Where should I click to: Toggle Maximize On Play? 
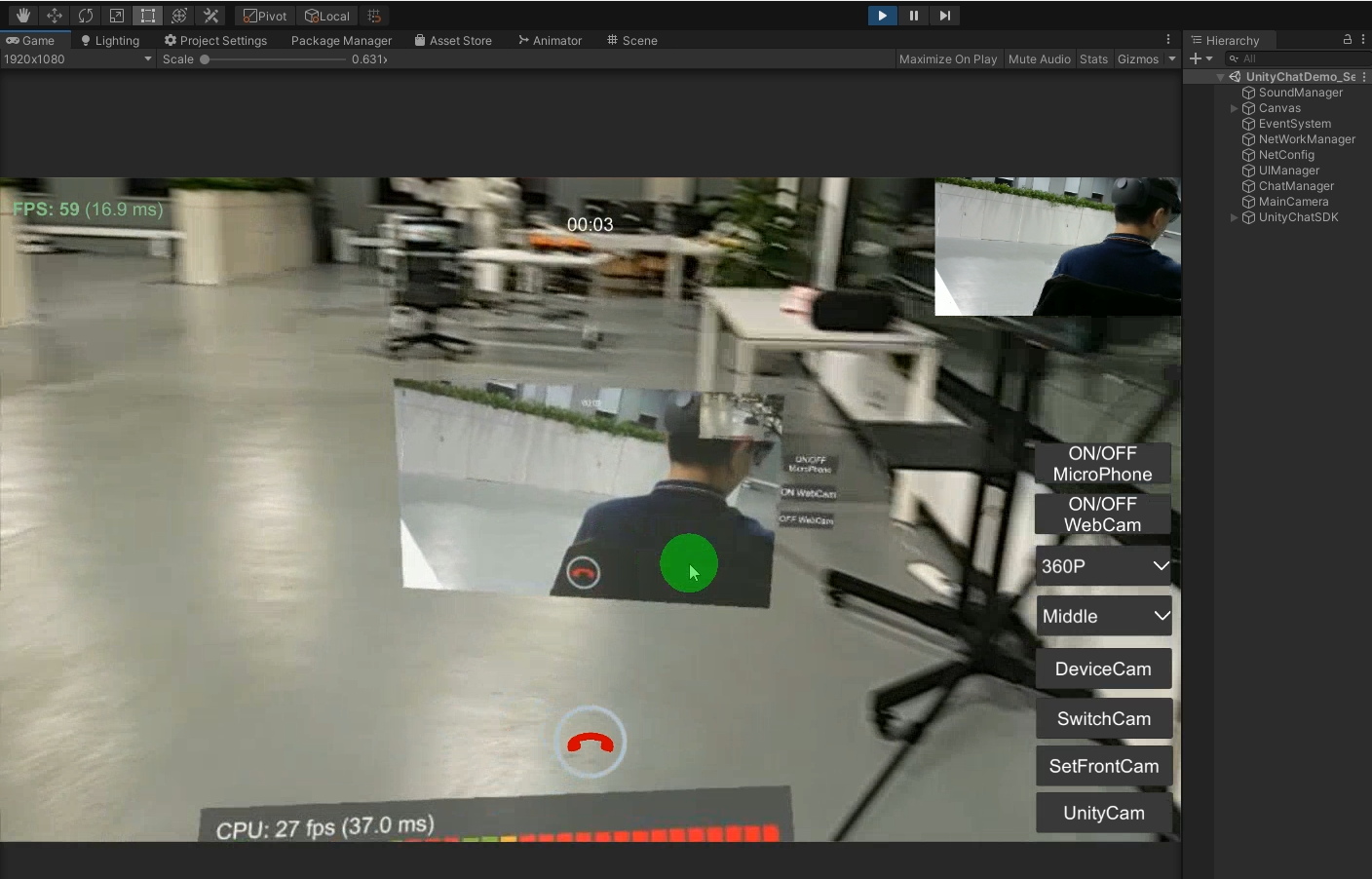click(x=947, y=59)
